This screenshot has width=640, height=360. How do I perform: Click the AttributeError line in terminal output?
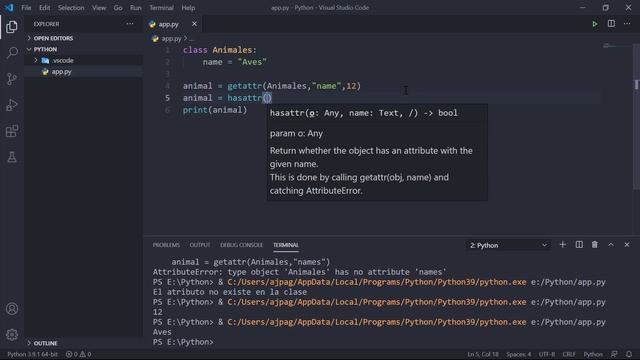click(x=299, y=272)
